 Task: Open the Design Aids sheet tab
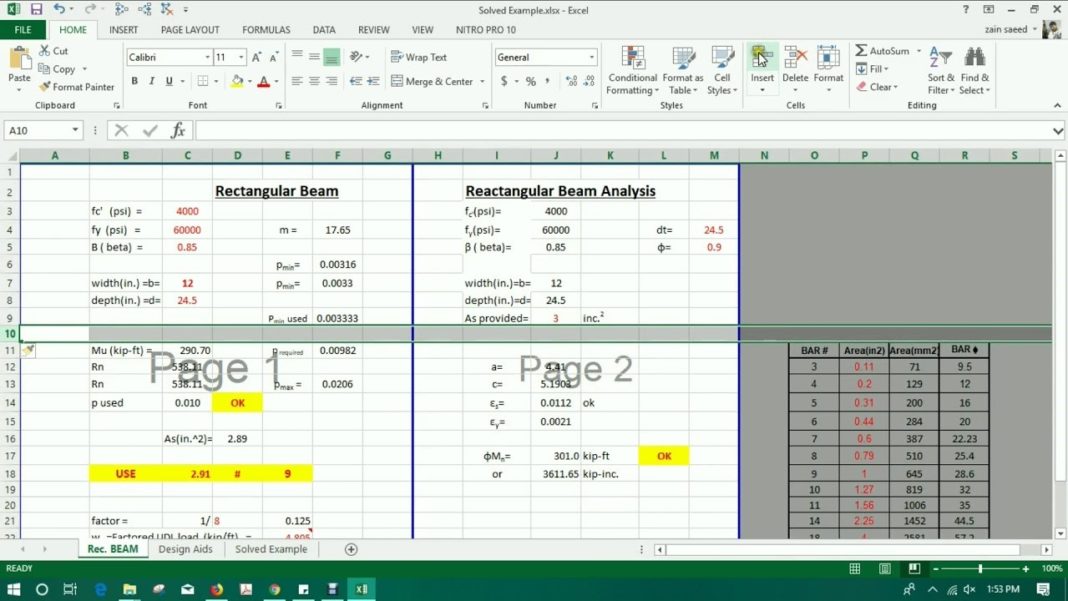coord(185,549)
